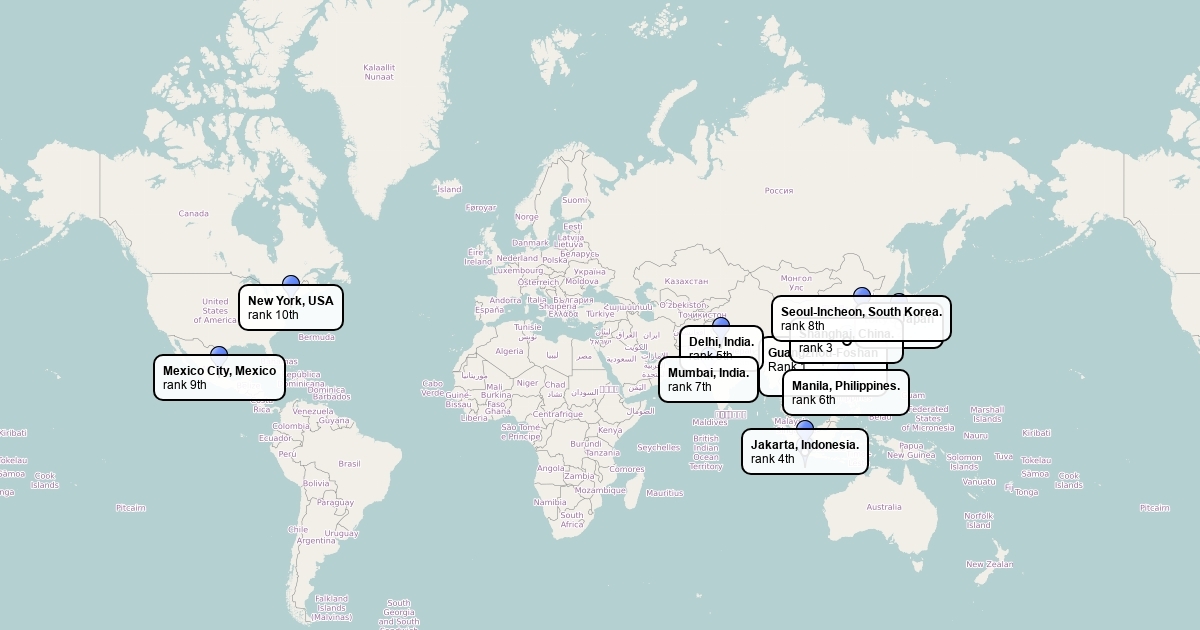Select the Brasil label on the map
Screen dimensions: 1200x630
click(349, 464)
